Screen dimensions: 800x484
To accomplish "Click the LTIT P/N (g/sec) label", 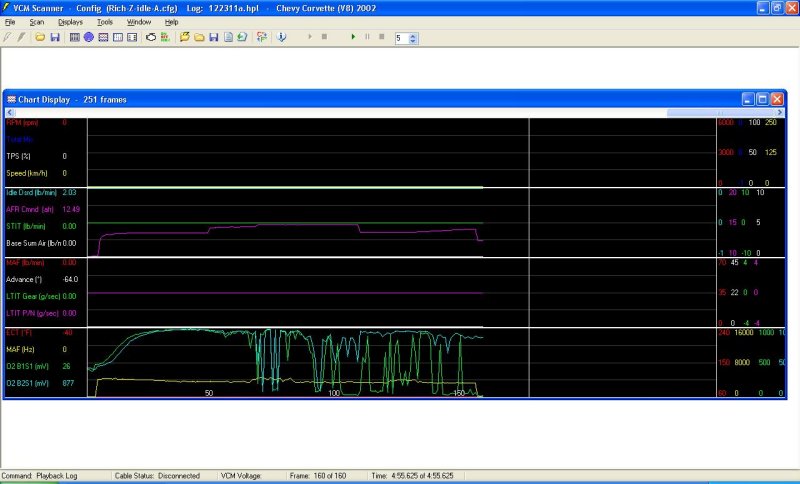I will coord(32,313).
